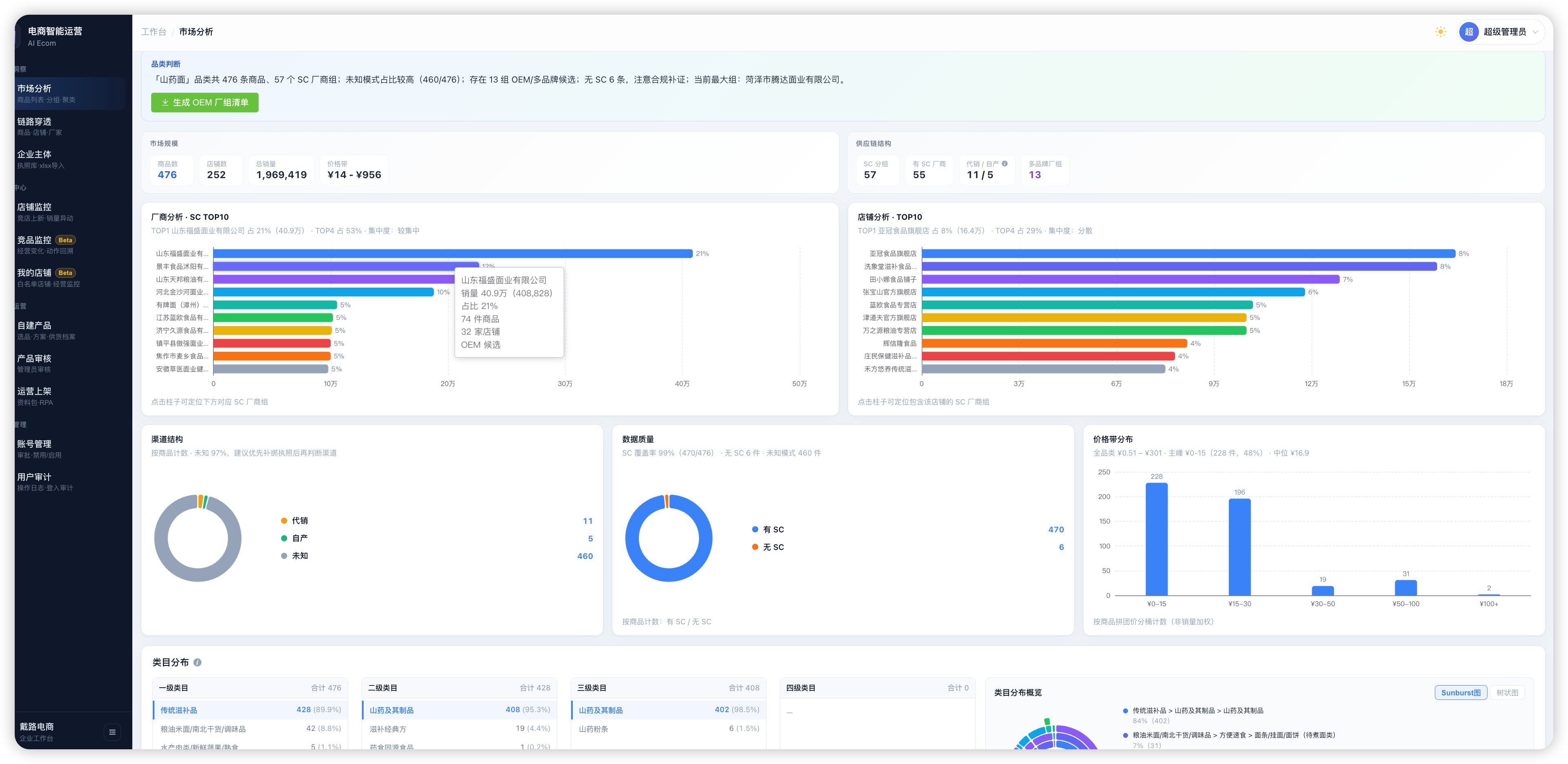Select 滋补经典方 in 二级类目
Screen dimensions: 1568x764
(460, 729)
